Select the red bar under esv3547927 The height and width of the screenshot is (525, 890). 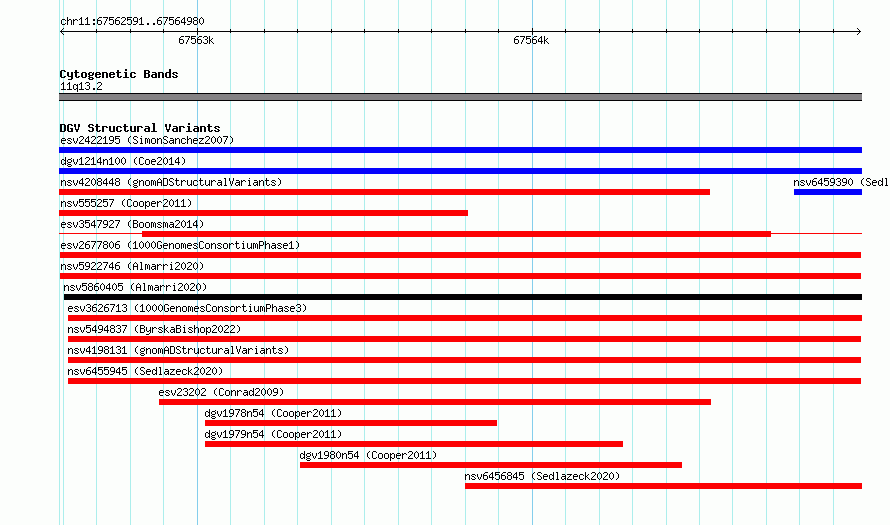[x=456, y=234]
